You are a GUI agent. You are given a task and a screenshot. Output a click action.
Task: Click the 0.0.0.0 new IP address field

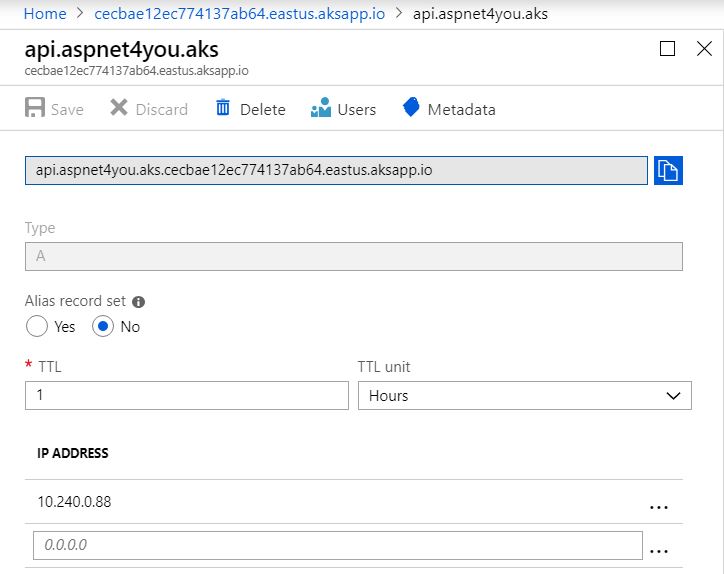click(338, 545)
